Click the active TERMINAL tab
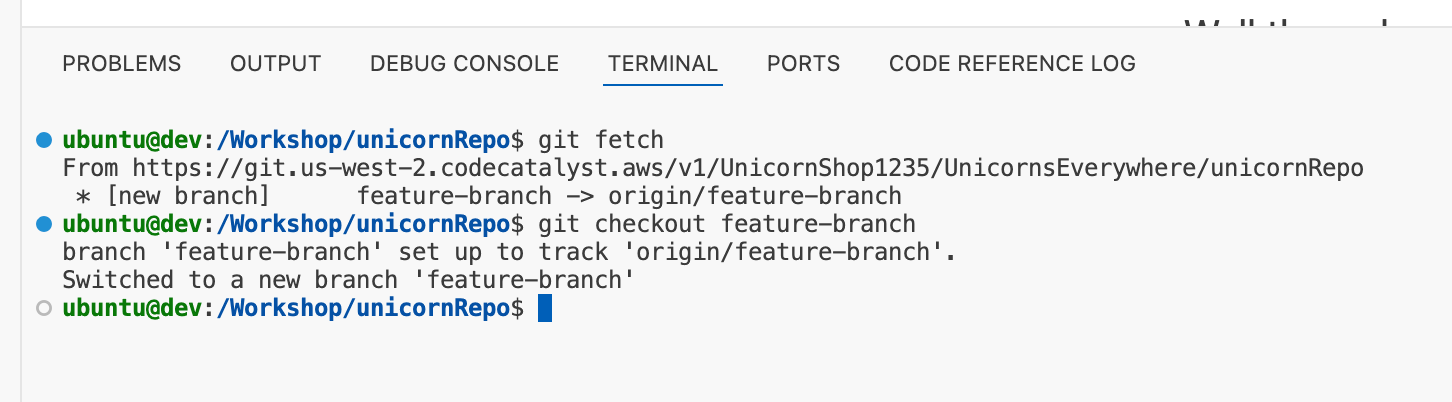1452x402 pixels. [663, 64]
